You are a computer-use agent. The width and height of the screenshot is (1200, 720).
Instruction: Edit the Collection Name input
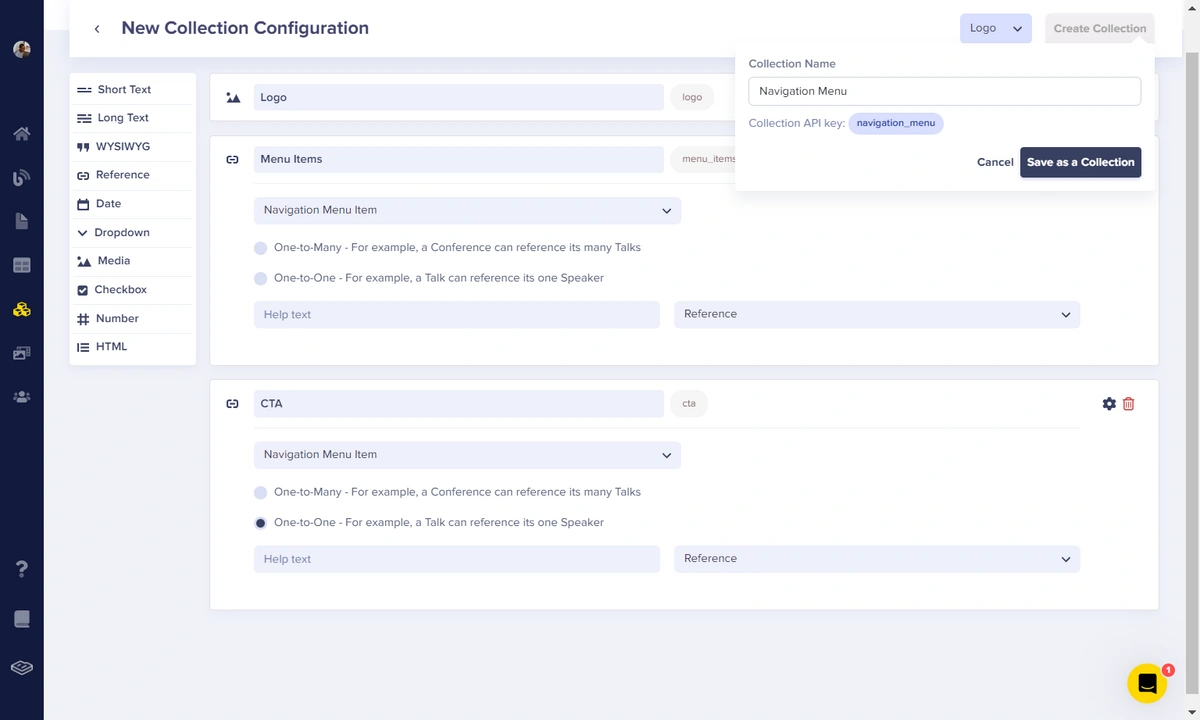944,91
